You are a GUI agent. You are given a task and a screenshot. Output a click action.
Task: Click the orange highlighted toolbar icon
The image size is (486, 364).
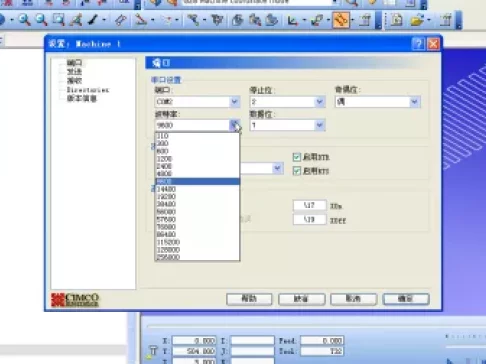coord(341,20)
